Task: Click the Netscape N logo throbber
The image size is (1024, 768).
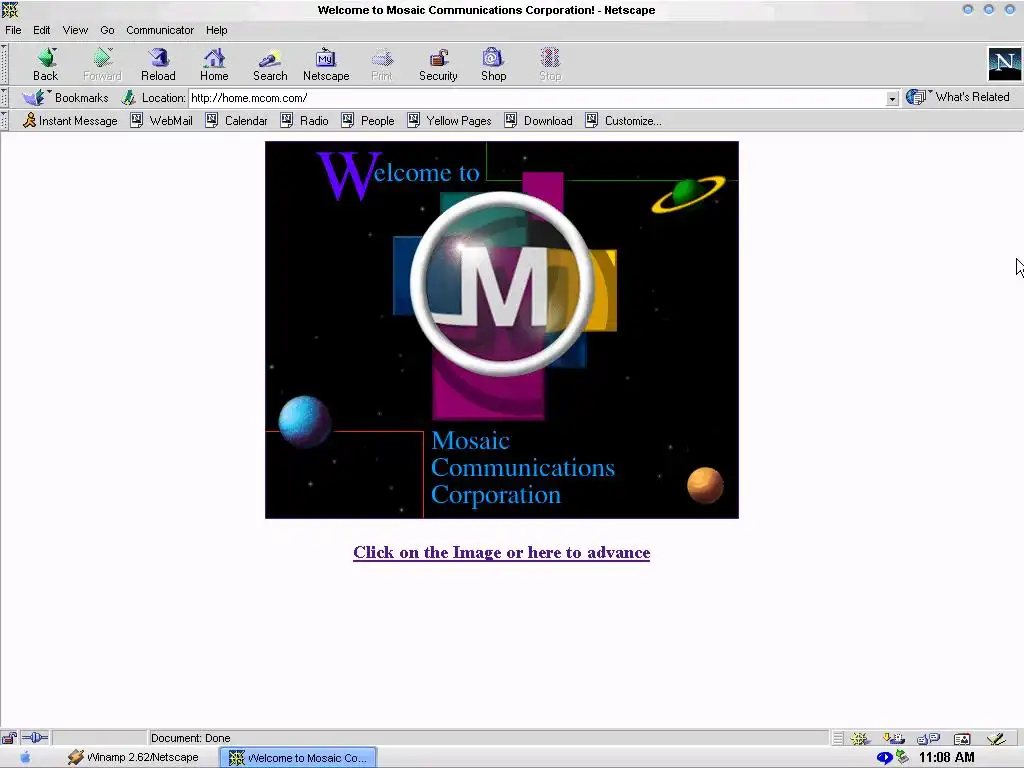Action: click(x=1004, y=64)
